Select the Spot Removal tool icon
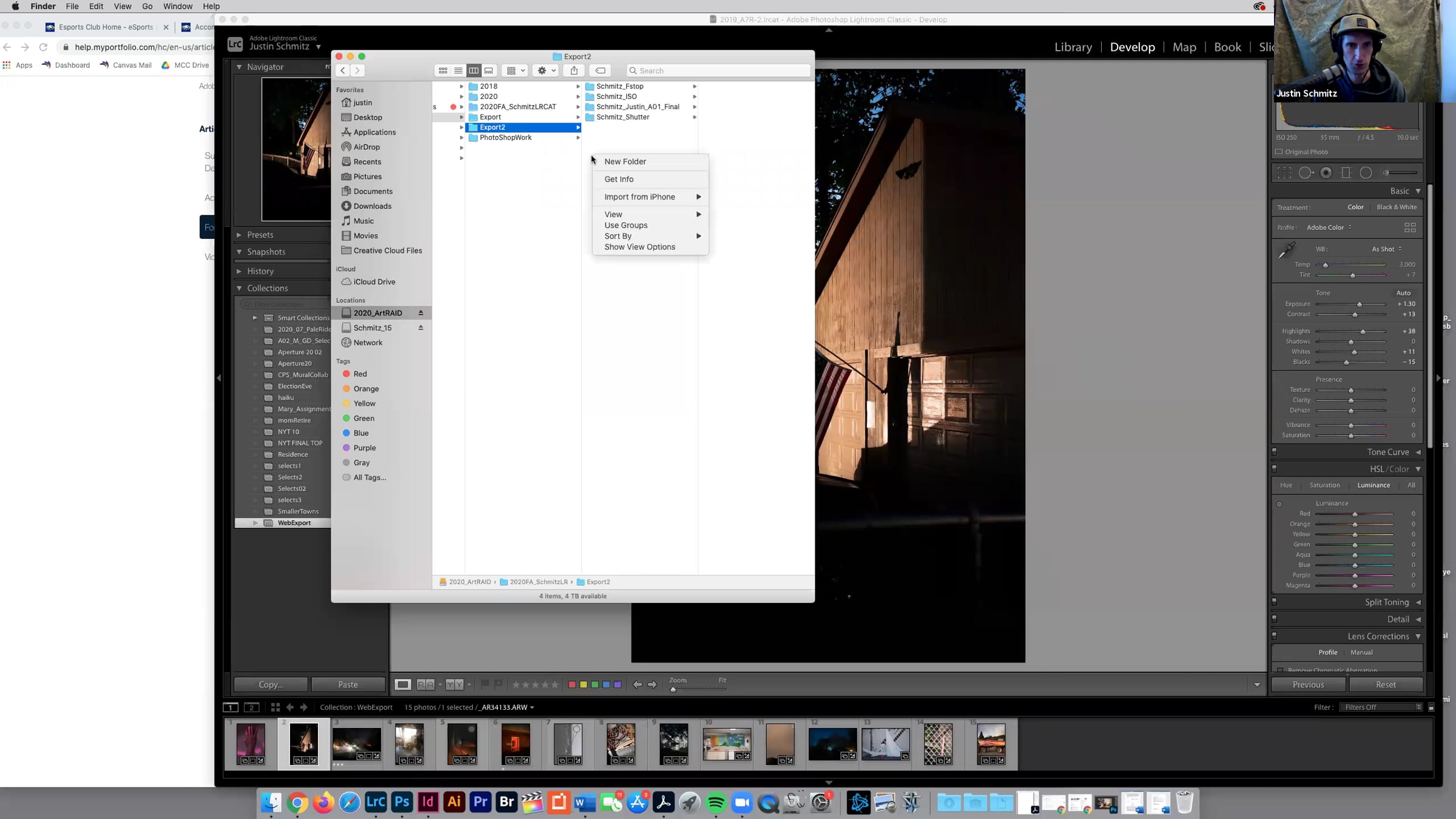 [1306, 173]
